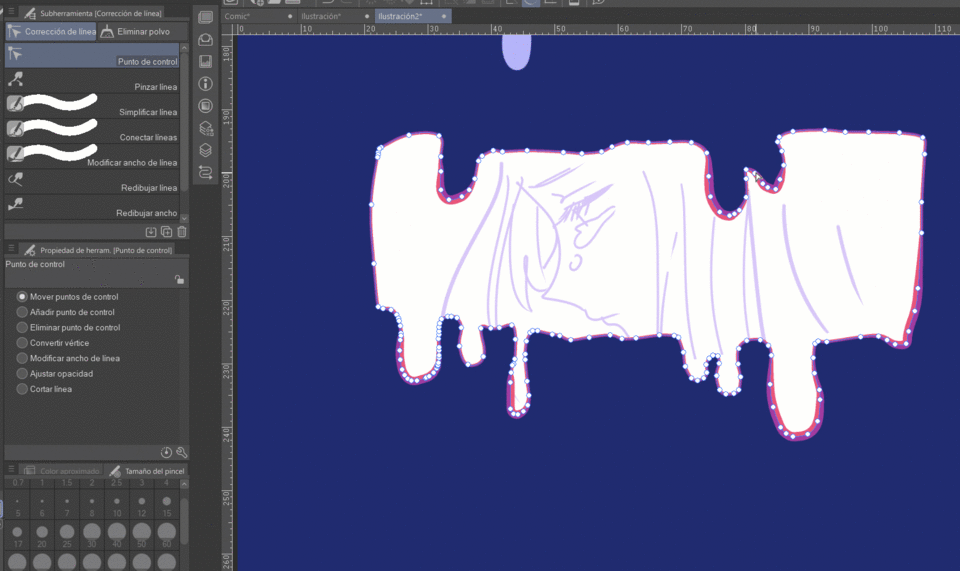The image size is (960, 571).
Task: Choose brush size 10 preset
Action: (117, 506)
